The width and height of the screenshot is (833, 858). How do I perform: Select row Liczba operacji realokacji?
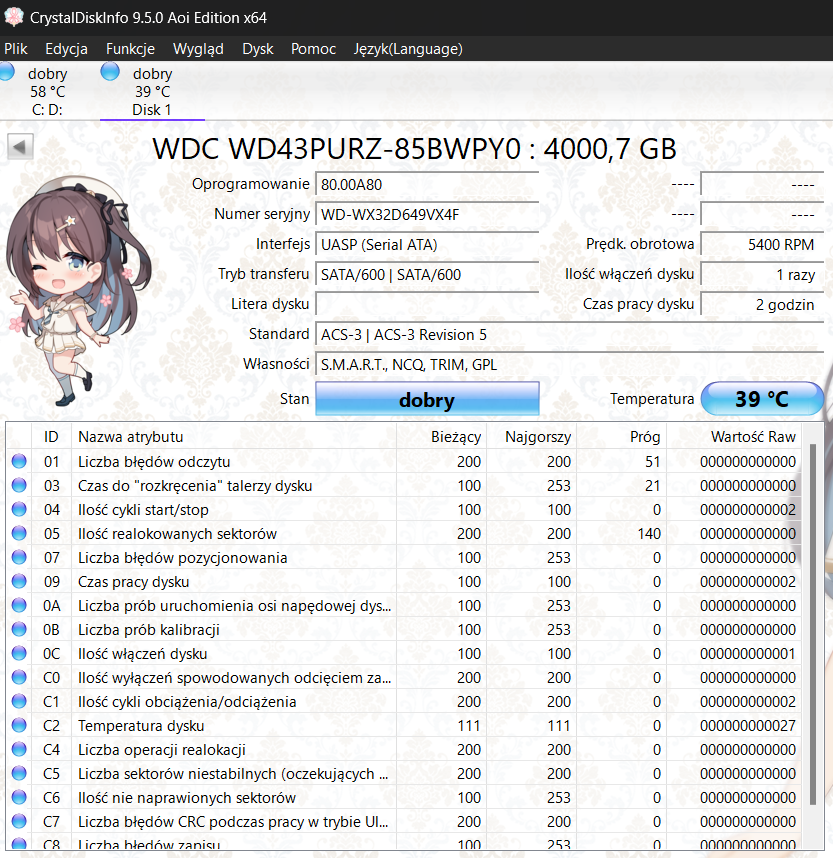(404, 749)
